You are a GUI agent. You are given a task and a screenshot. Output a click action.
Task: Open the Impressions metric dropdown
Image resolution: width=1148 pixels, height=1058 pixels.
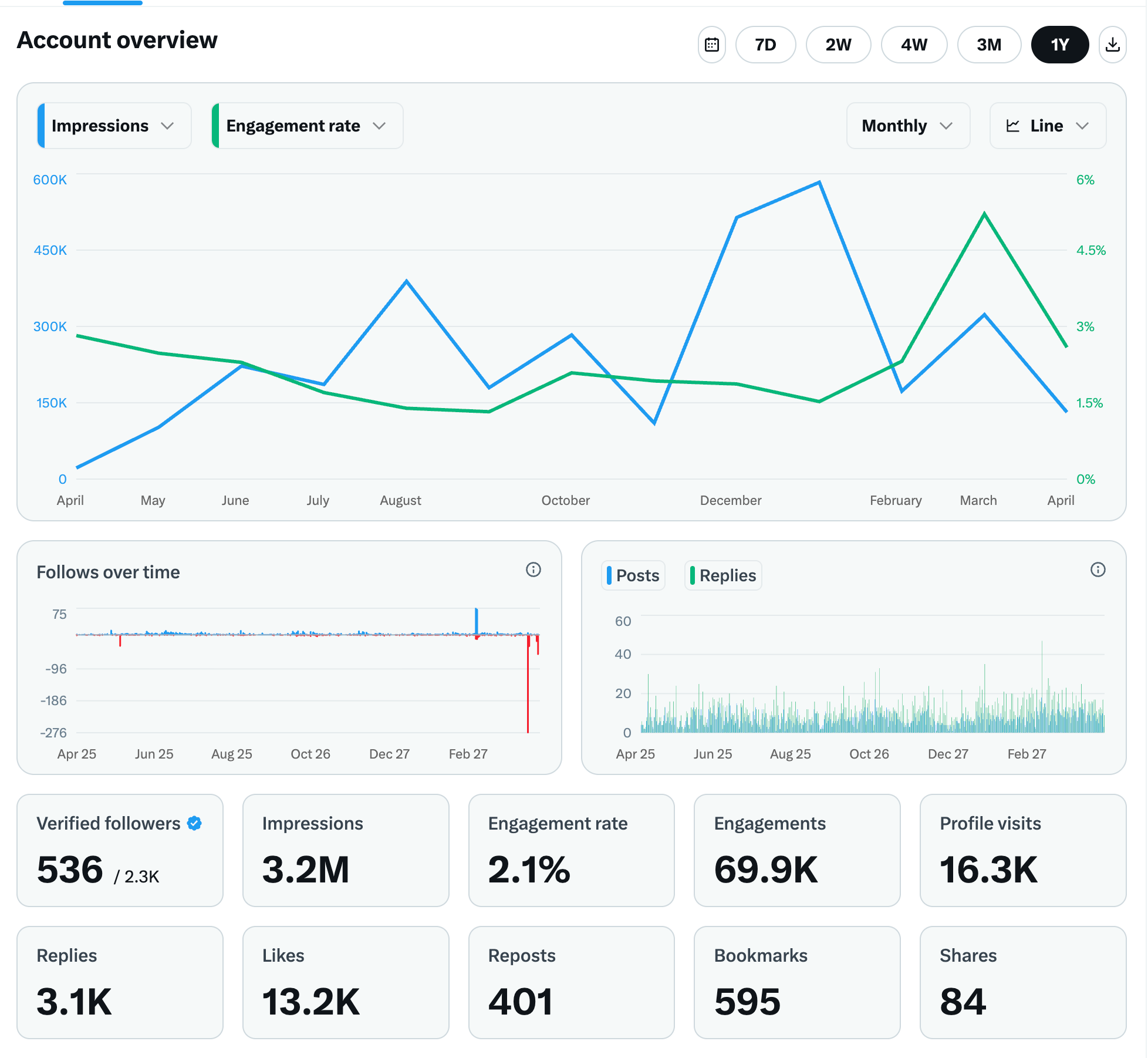(x=114, y=126)
